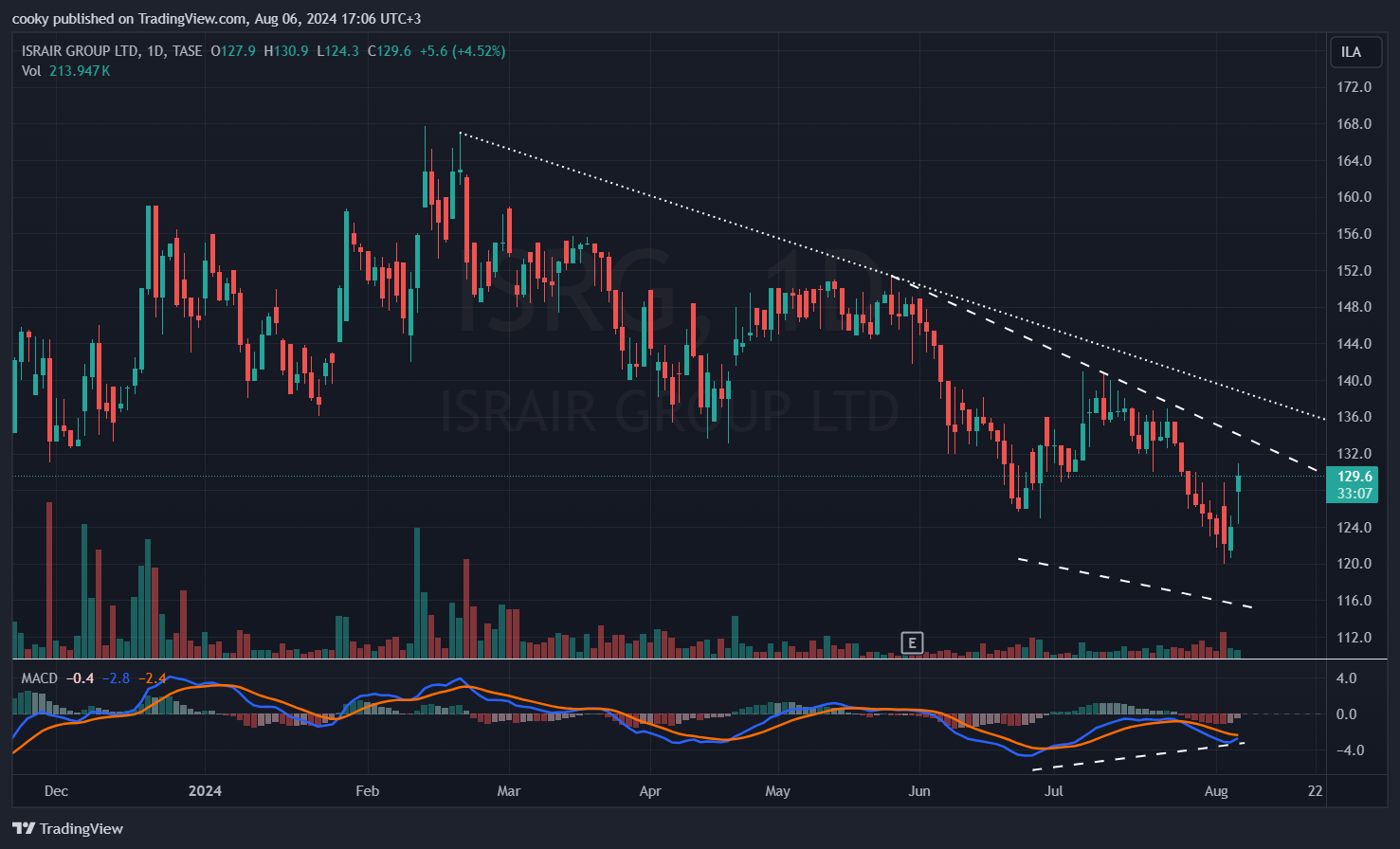Click the 132.0 price axis label
The width and height of the screenshot is (1400, 849).
pyautogui.click(x=1354, y=454)
